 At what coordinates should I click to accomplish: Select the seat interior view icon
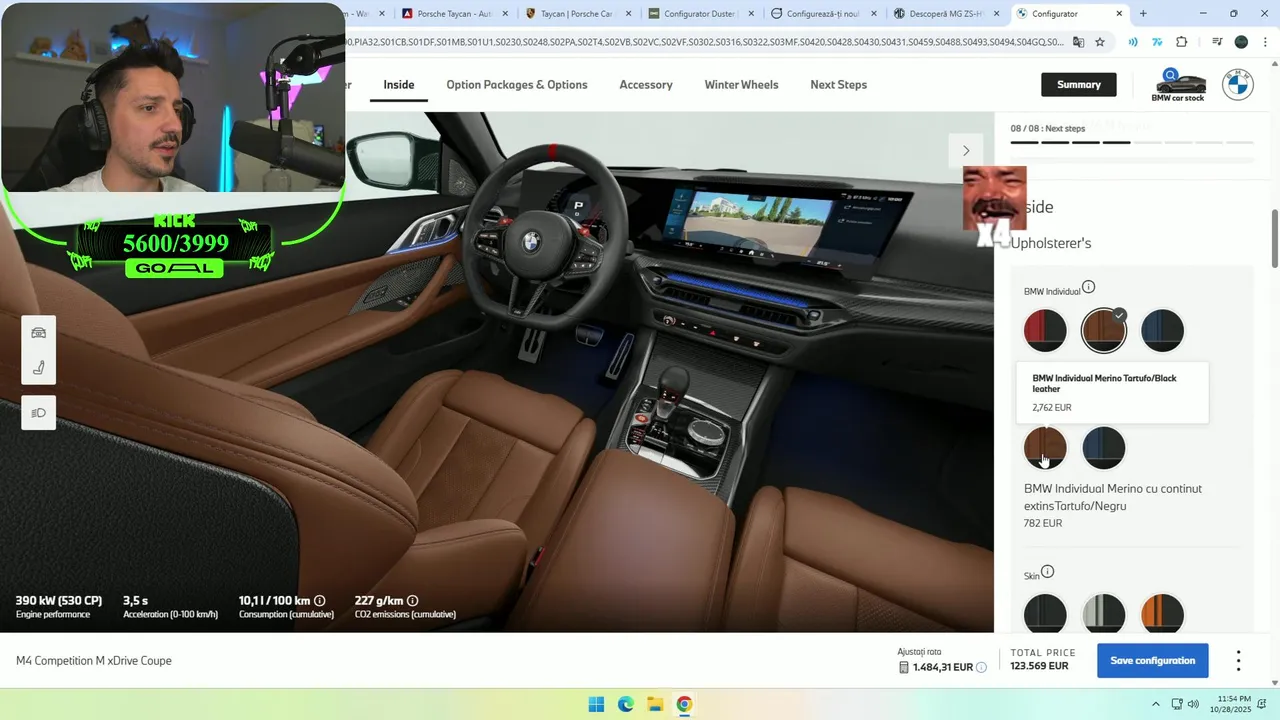pos(39,367)
